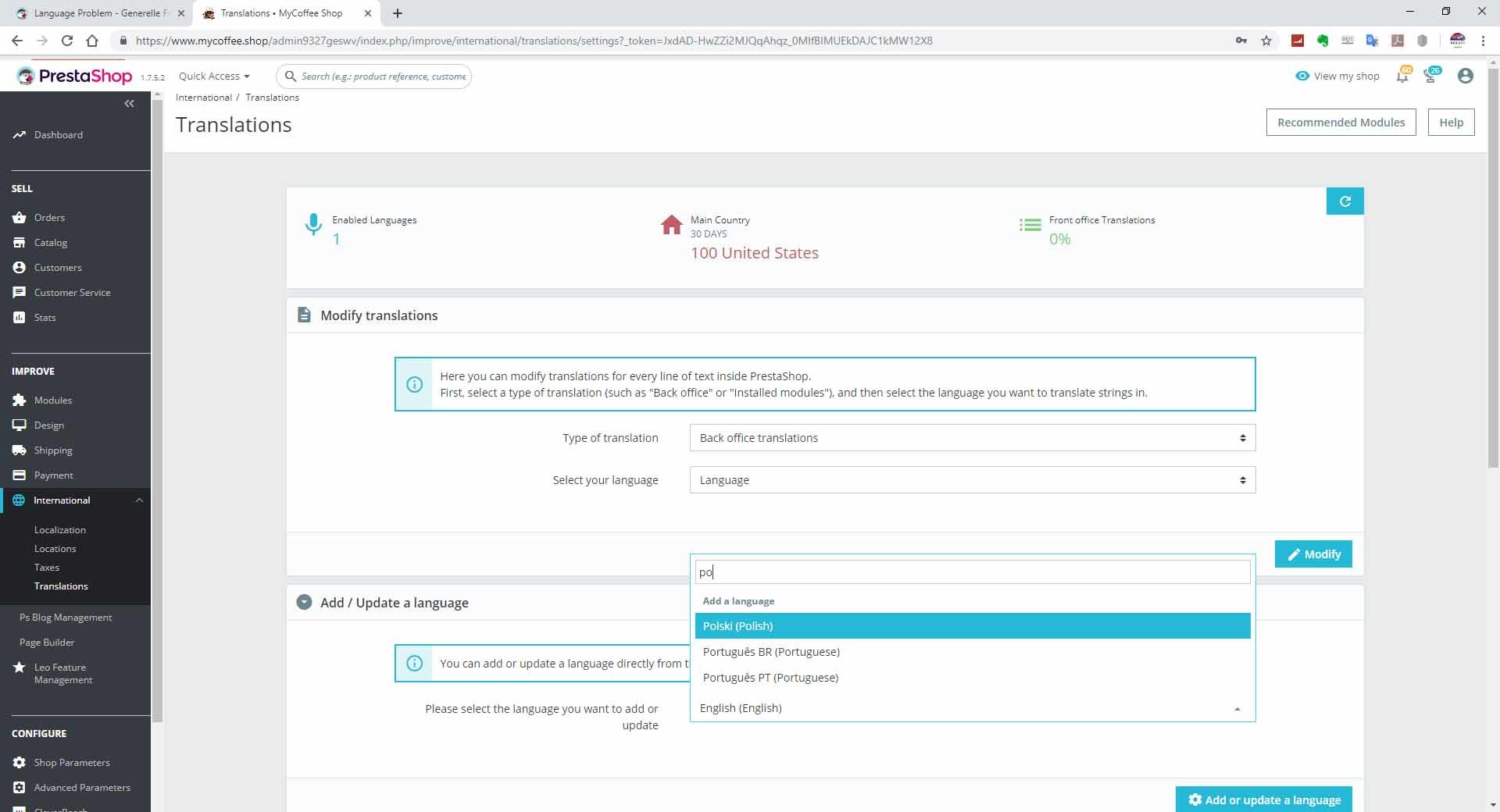Click the language filter input containing 'po'
This screenshot has width=1500, height=812.
[x=973, y=572]
